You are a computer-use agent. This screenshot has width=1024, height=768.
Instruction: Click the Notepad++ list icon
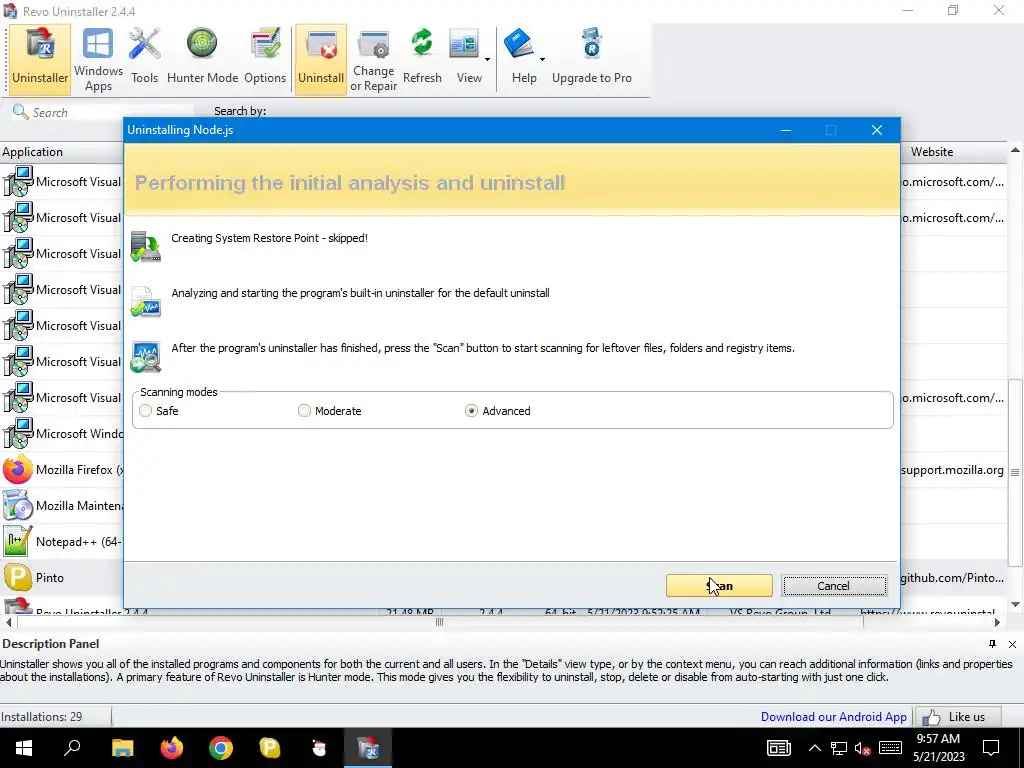(18, 541)
